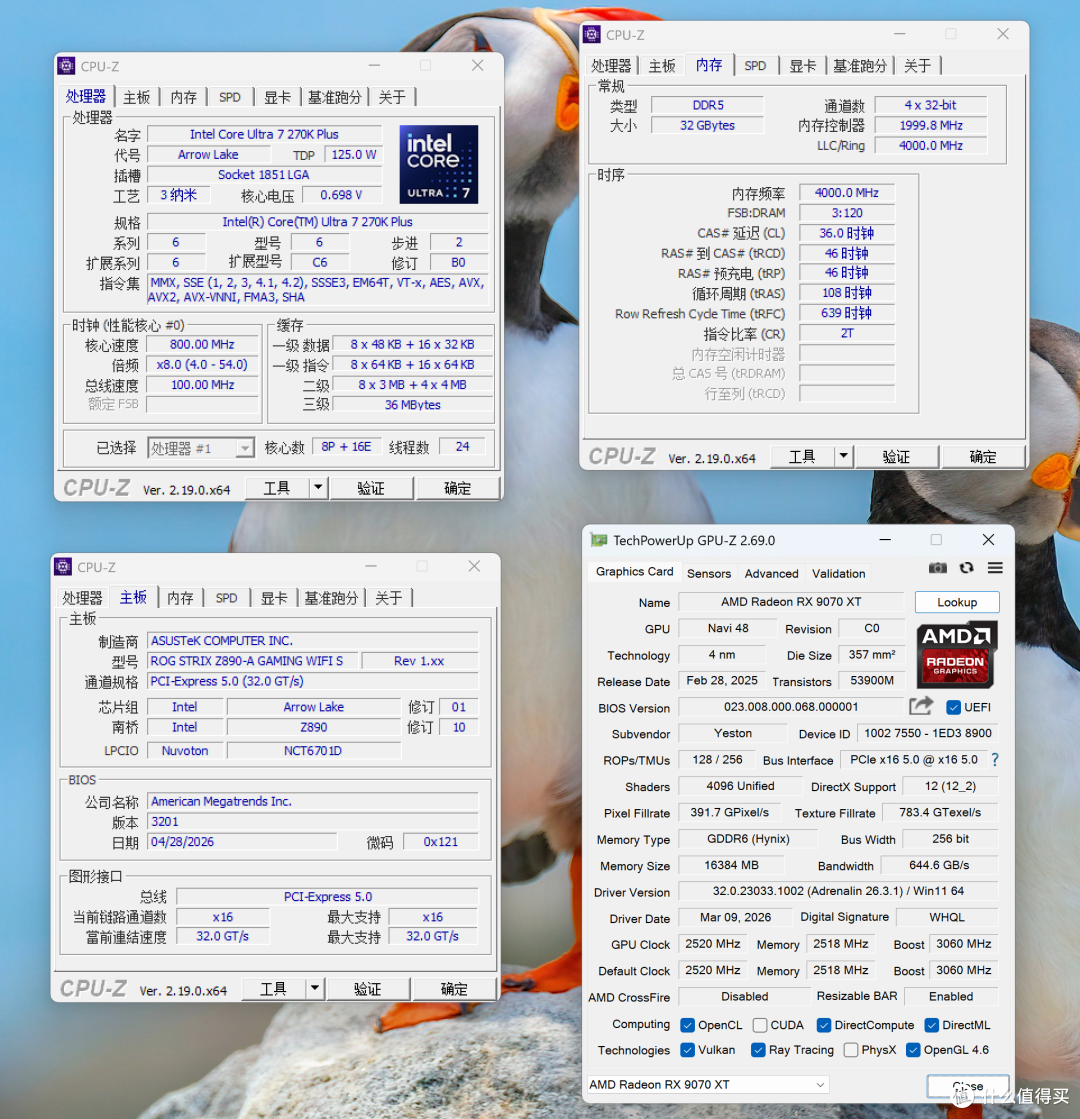Click the Resizable BAR value Enabled

click(951, 996)
